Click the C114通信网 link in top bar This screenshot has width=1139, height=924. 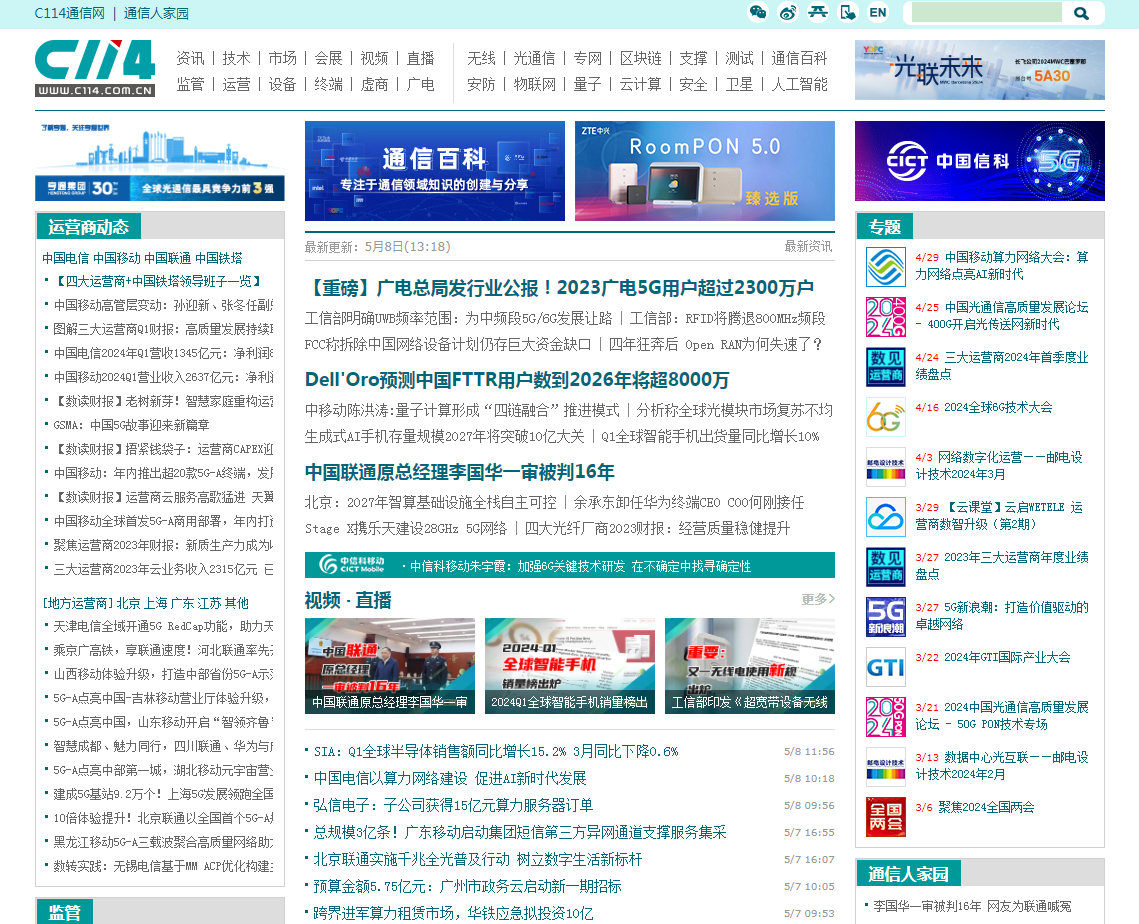point(70,13)
